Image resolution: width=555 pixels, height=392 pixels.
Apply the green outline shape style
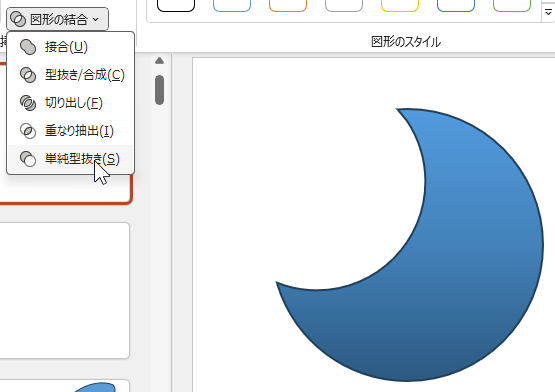click(x=512, y=6)
